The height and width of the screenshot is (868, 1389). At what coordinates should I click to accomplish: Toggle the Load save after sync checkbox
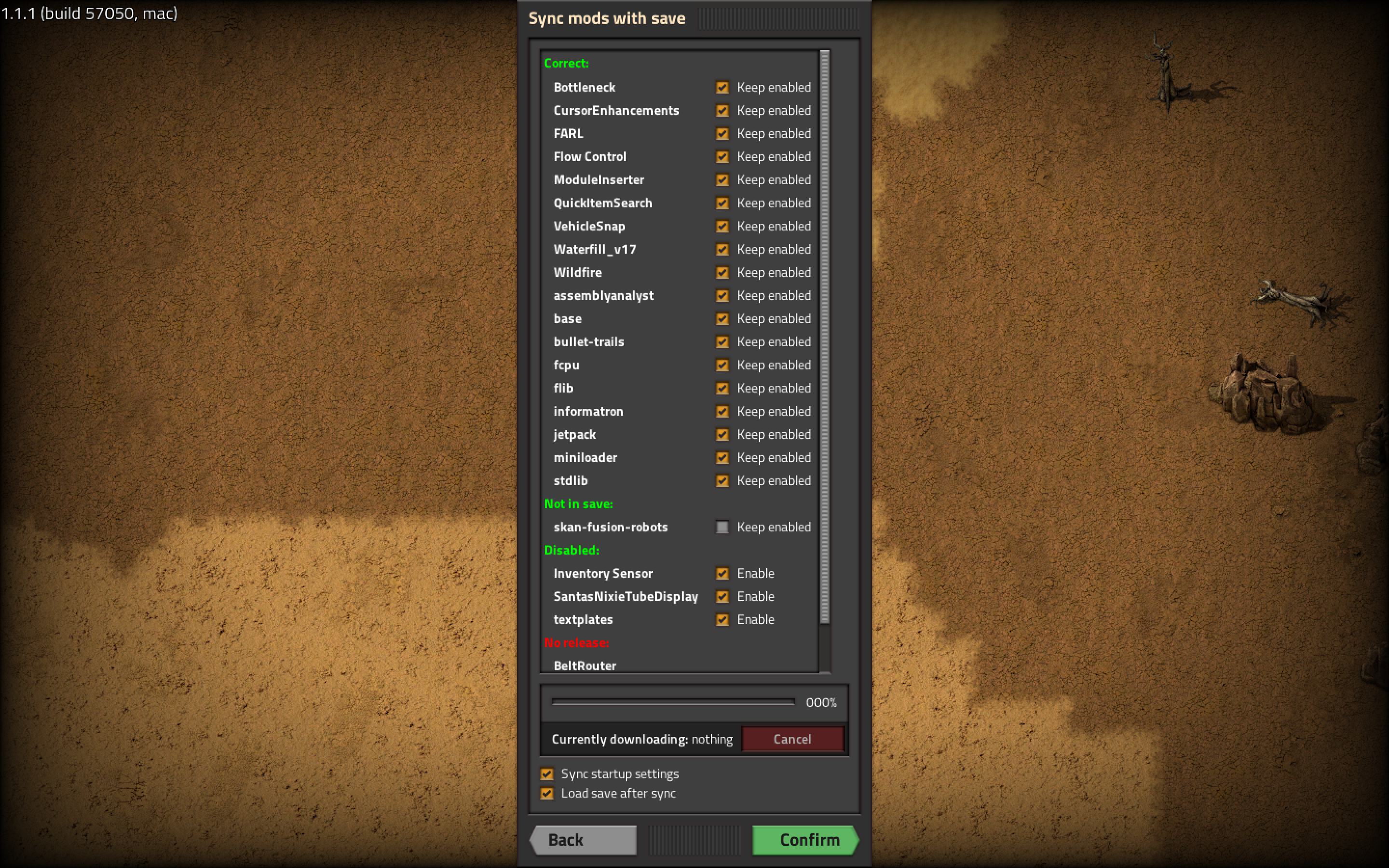click(x=545, y=793)
